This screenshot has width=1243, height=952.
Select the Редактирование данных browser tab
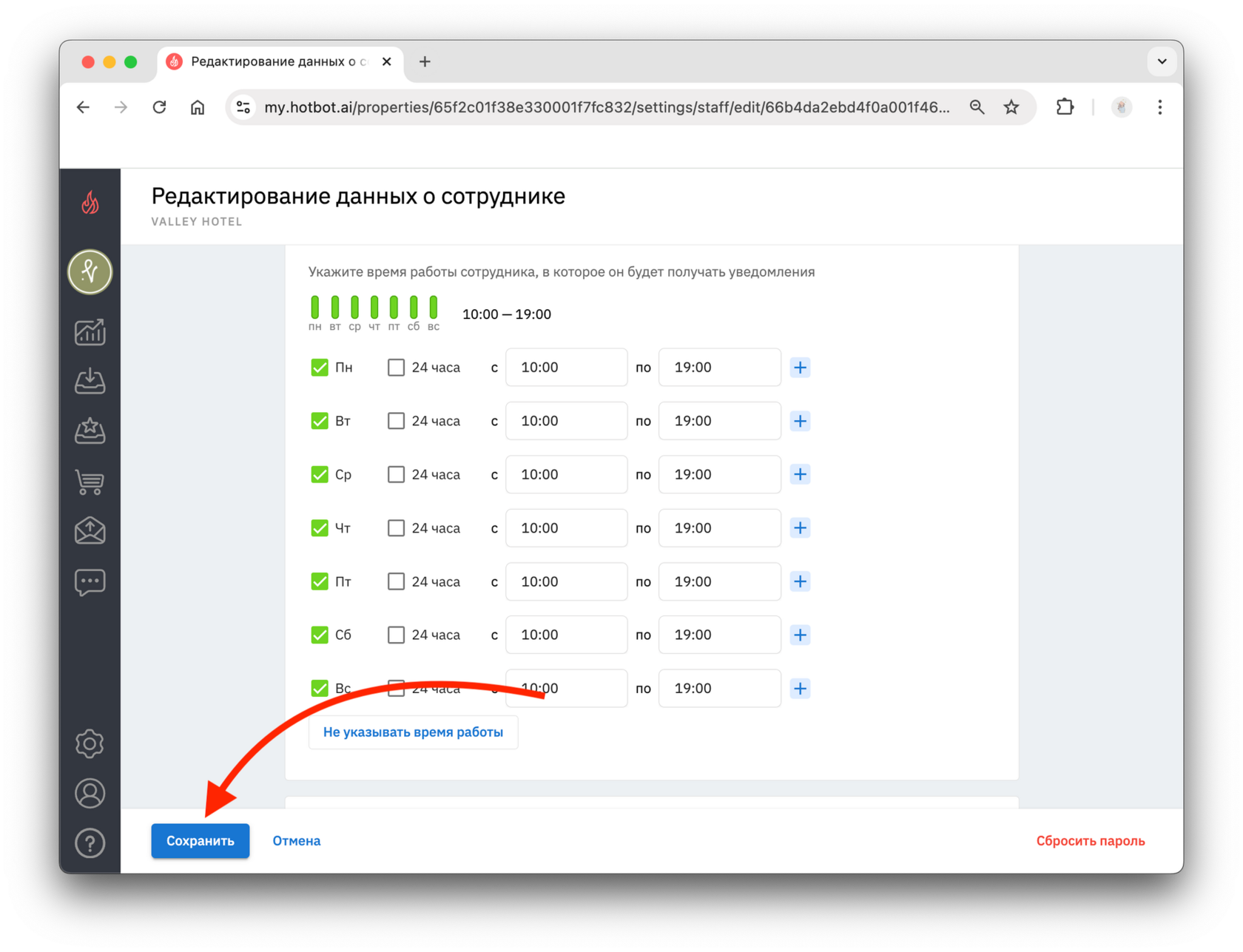click(280, 62)
